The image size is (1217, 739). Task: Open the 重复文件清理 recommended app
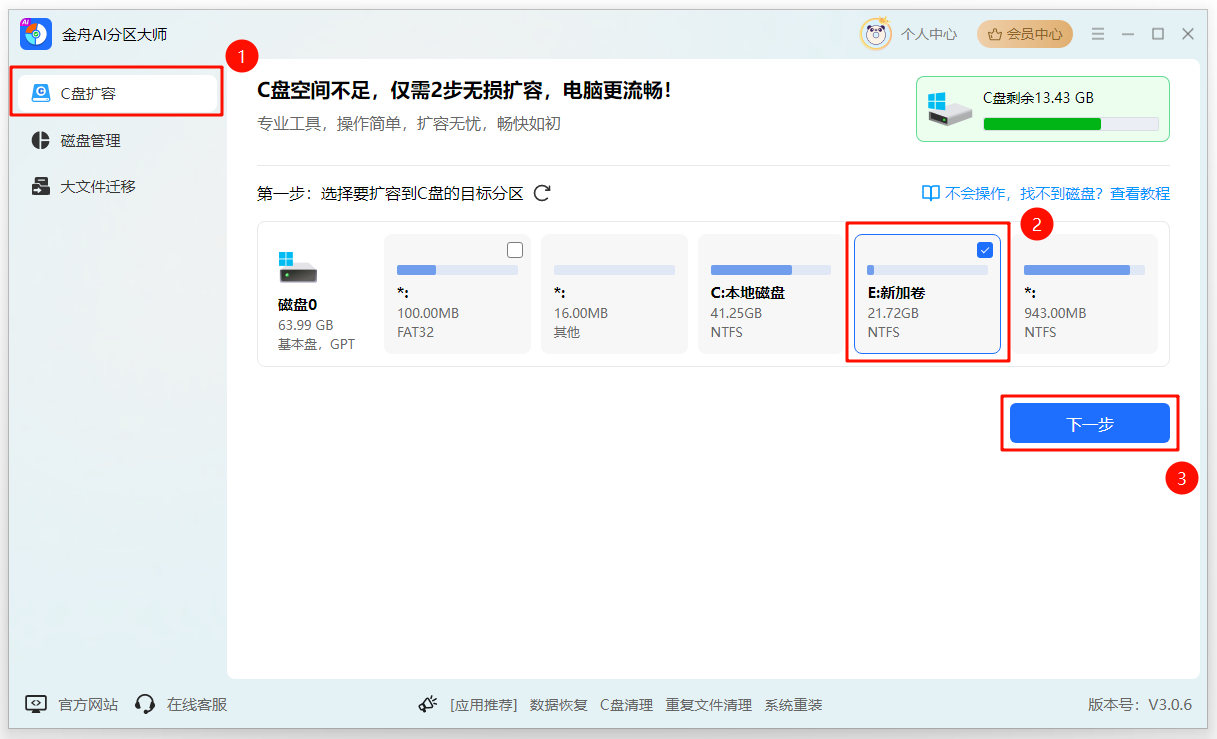tap(709, 705)
